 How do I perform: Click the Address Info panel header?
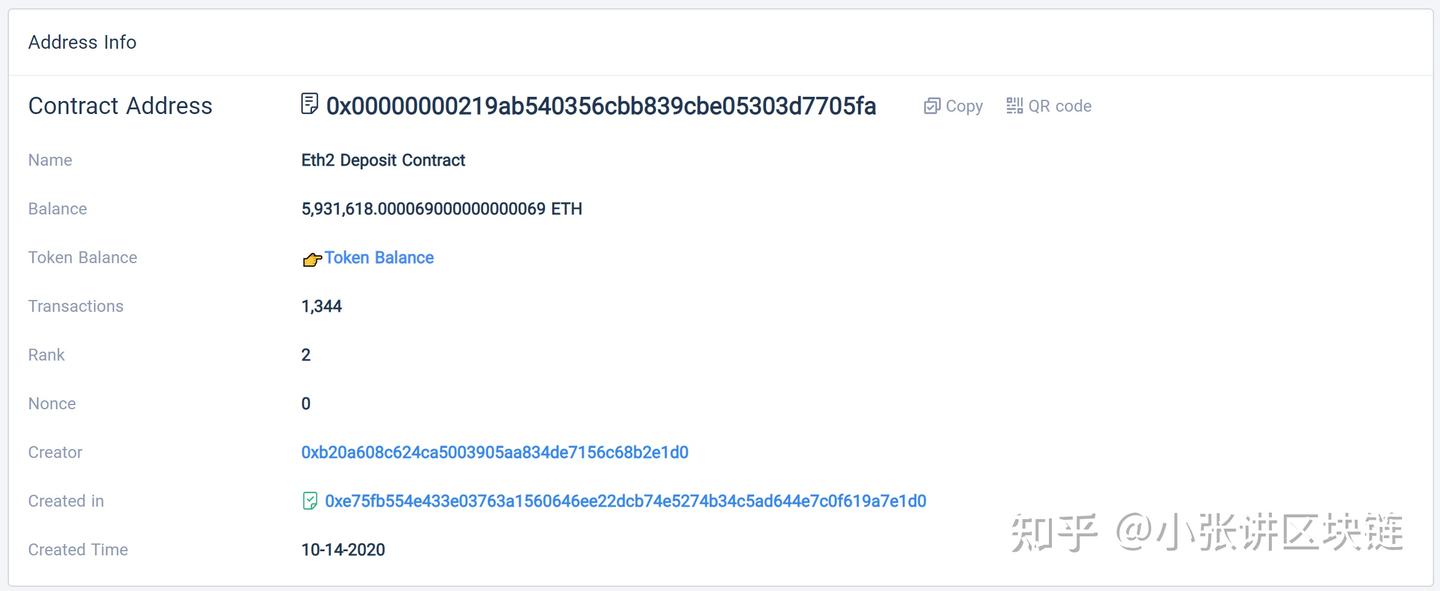click(x=82, y=42)
